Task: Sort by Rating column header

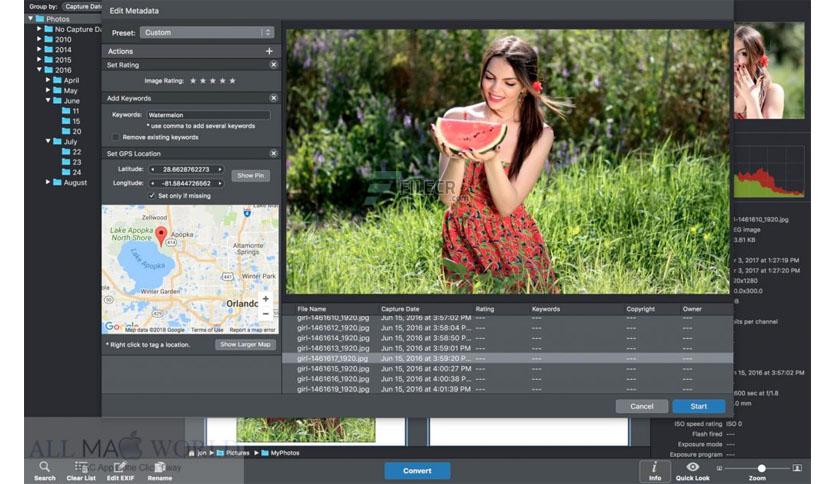Action: [x=485, y=309]
